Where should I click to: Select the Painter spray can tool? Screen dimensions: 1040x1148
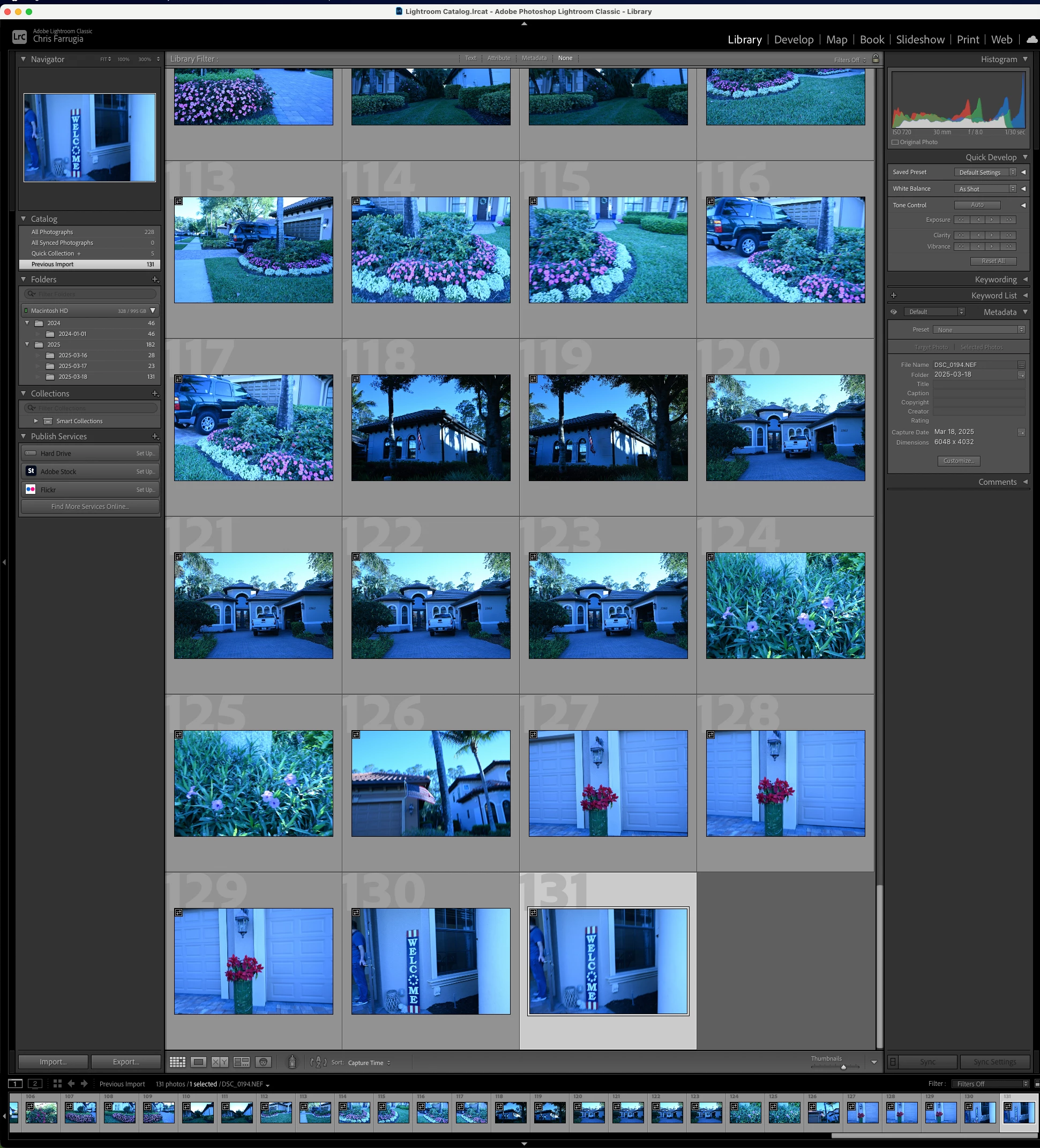pyautogui.click(x=292, y=1062)
